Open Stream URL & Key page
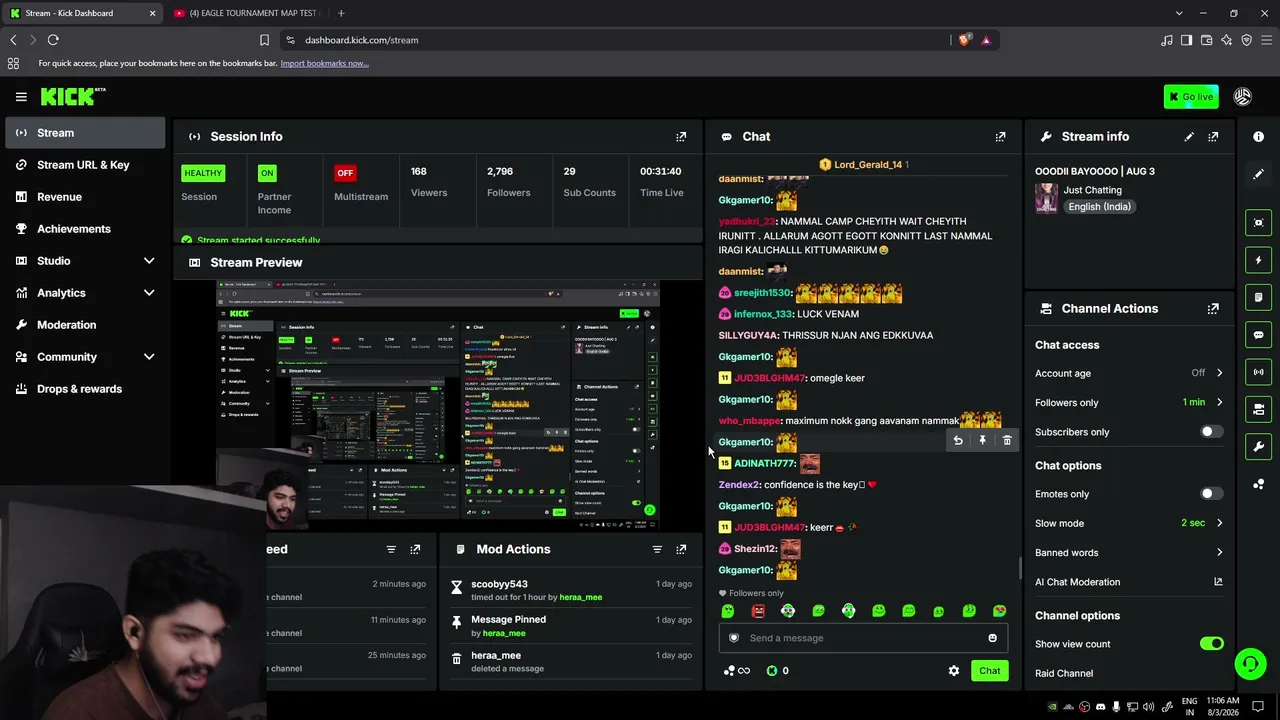Screen dimensions: 1280x720 coord(84,165)
